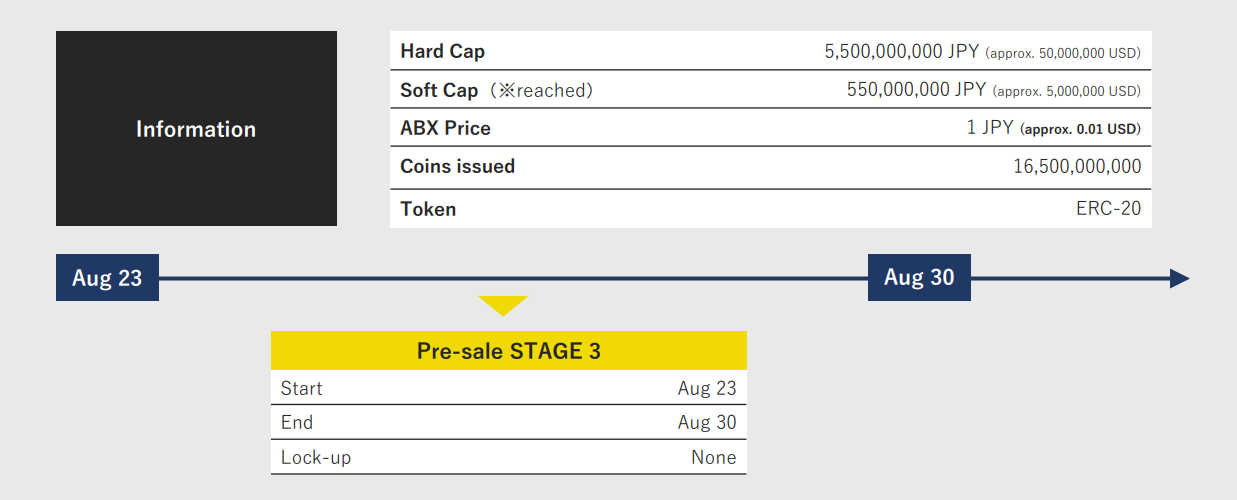Click the dark Information panel
Image resolution: width=1237 pixels, height=500 pixels.
coord(196,129)
